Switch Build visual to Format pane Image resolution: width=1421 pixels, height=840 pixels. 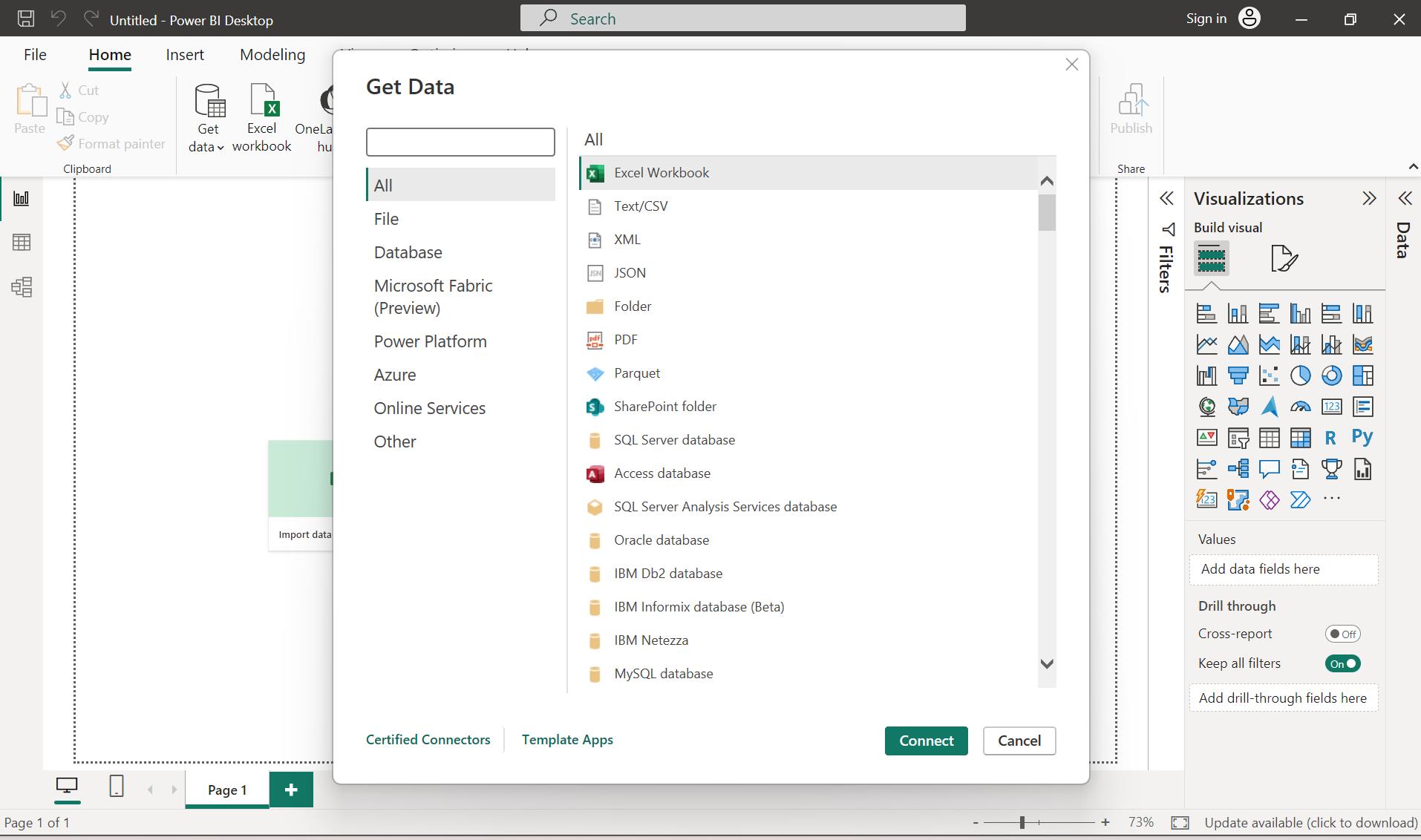[x=1283, y=258]
